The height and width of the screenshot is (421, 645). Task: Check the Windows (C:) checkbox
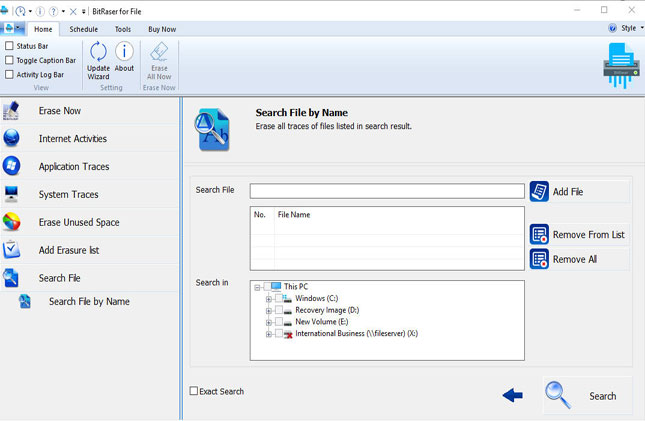point(278,298)
